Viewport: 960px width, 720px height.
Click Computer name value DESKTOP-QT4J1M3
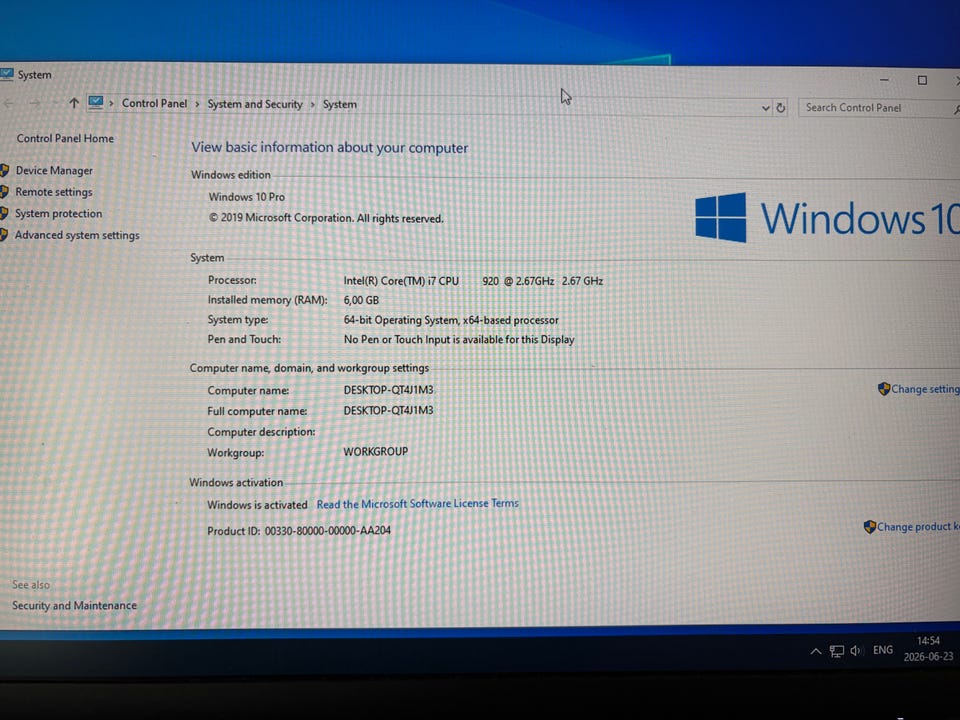tap(388, 390)
